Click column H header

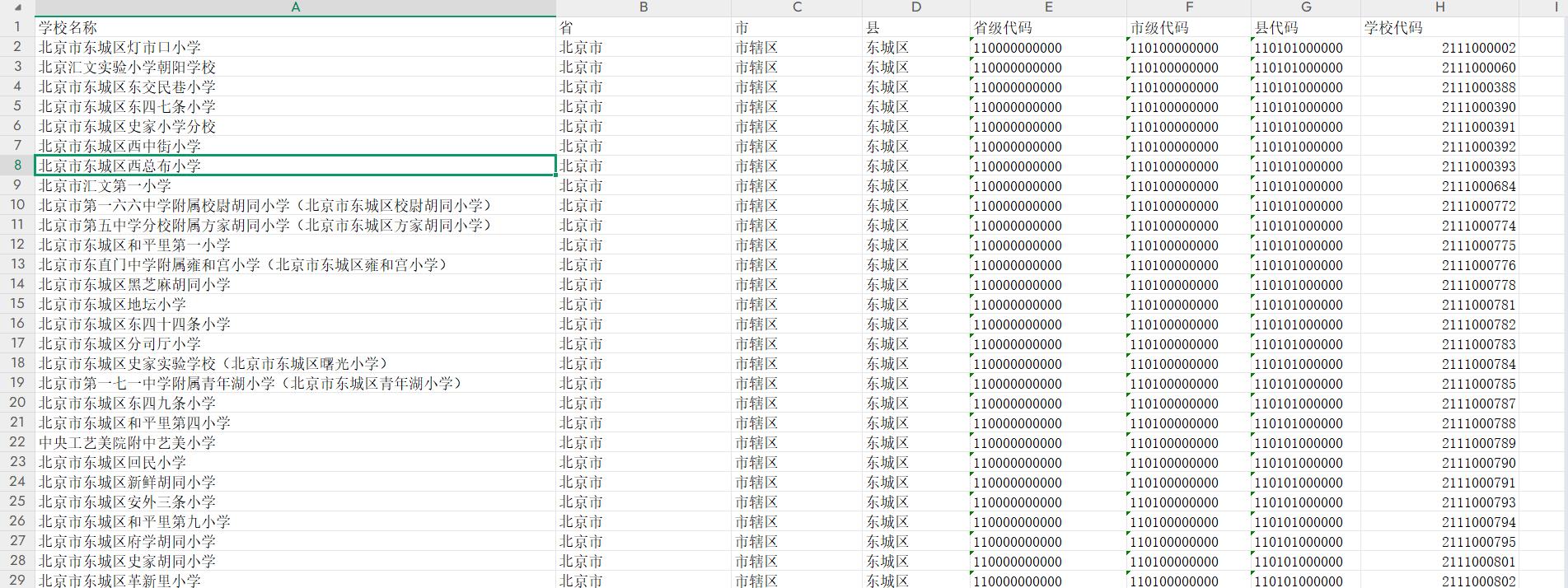1439,7
